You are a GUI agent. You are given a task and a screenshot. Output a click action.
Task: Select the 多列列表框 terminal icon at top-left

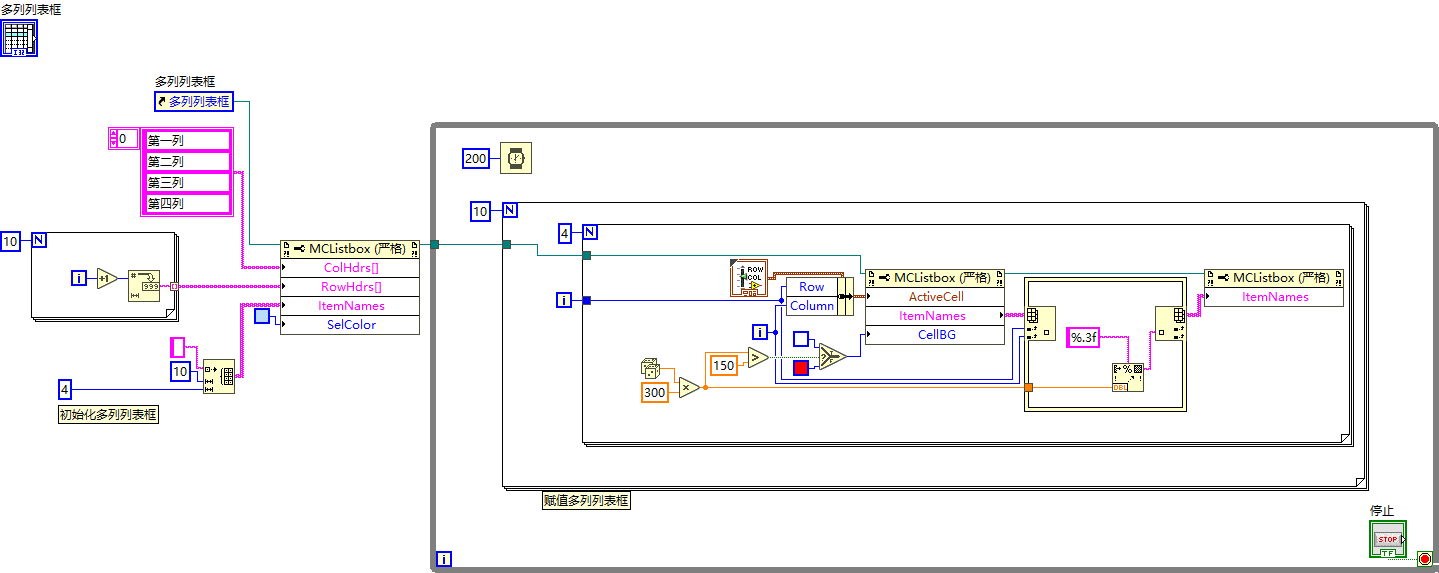[19, 38]
